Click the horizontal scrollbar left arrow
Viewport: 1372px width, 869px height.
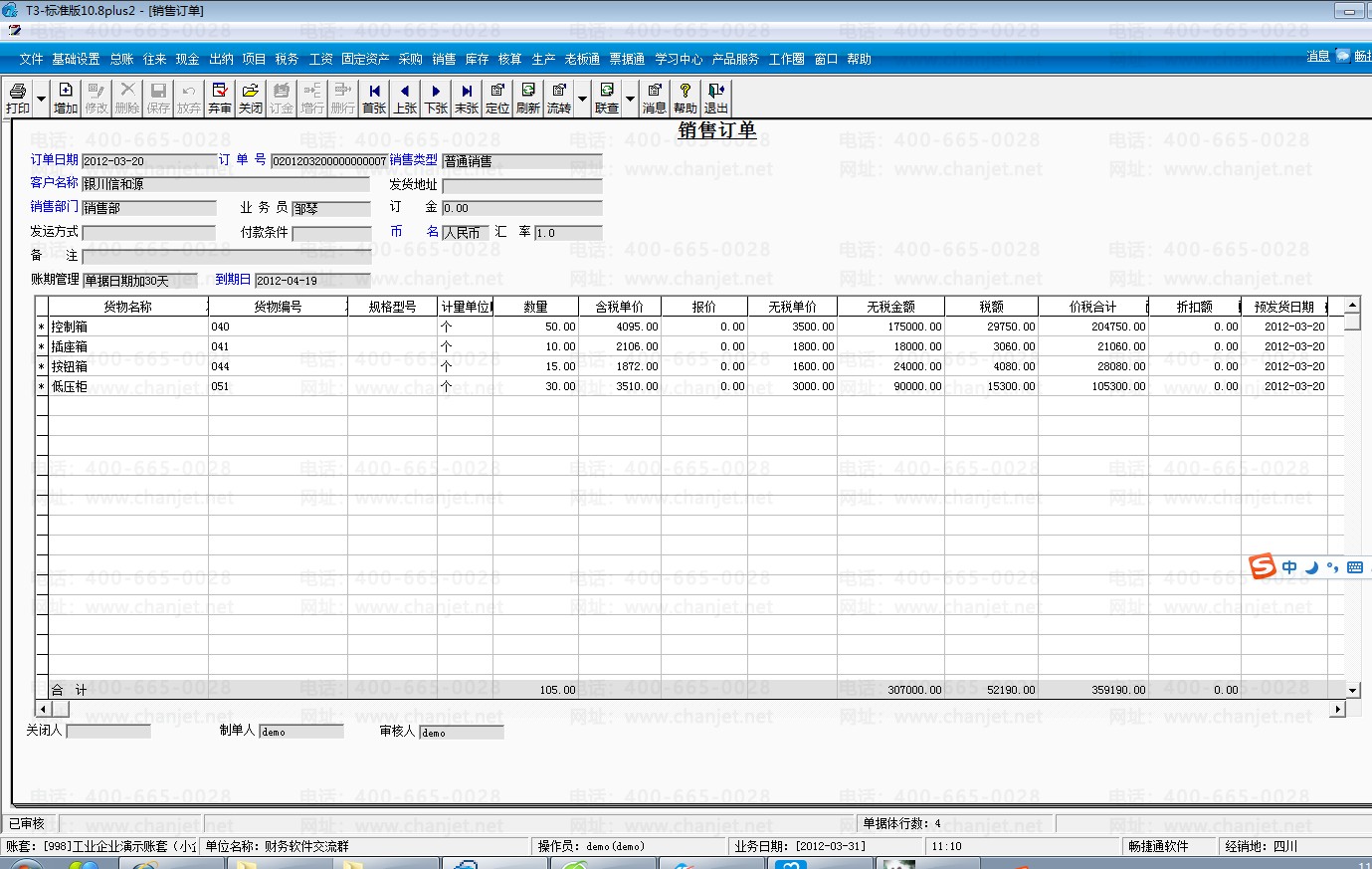[x=43, y=709]
